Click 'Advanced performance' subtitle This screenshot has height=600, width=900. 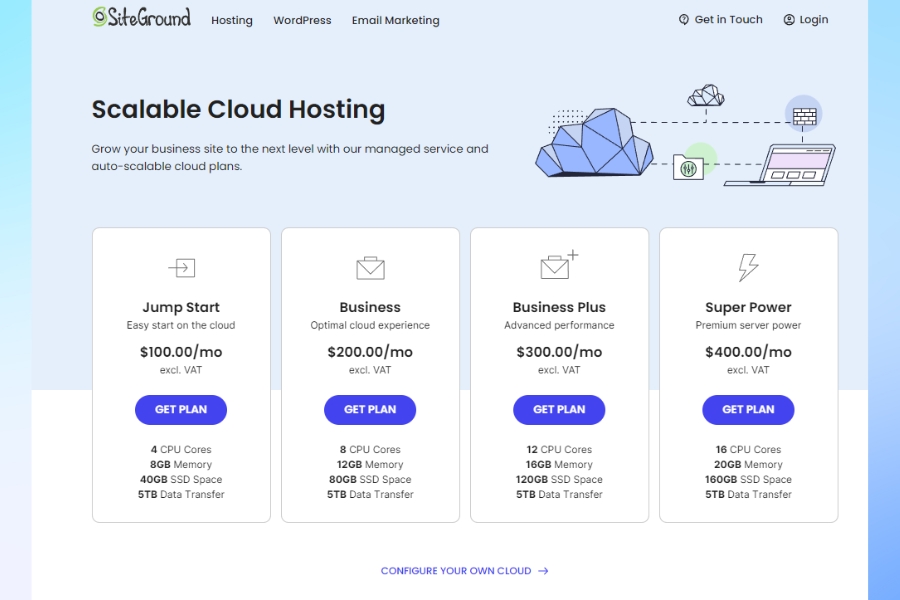[x=559, y=325]
